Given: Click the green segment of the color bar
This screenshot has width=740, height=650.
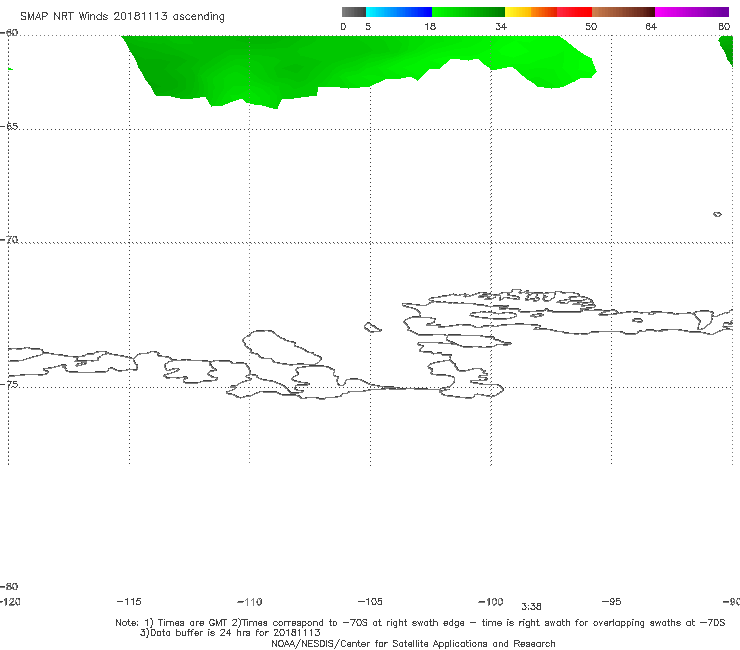Looking at the screenshot, I should [x=469, y=12].
